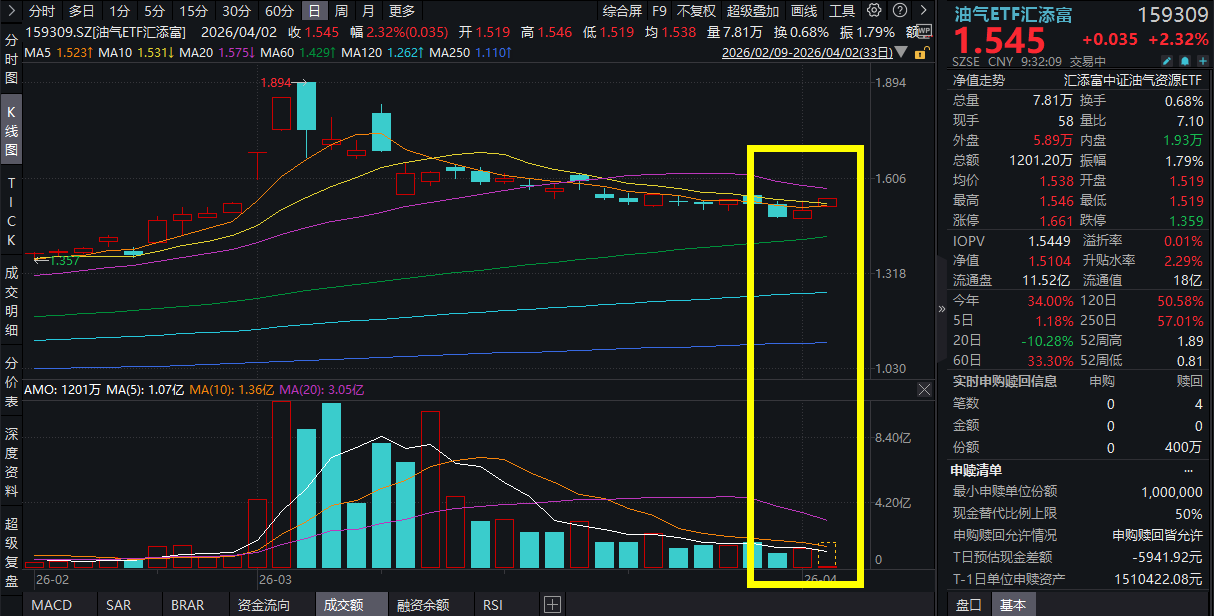Click the pencil edit icon near SZSE
This screenshot has height=616, width=1214.
[1167, 61]
